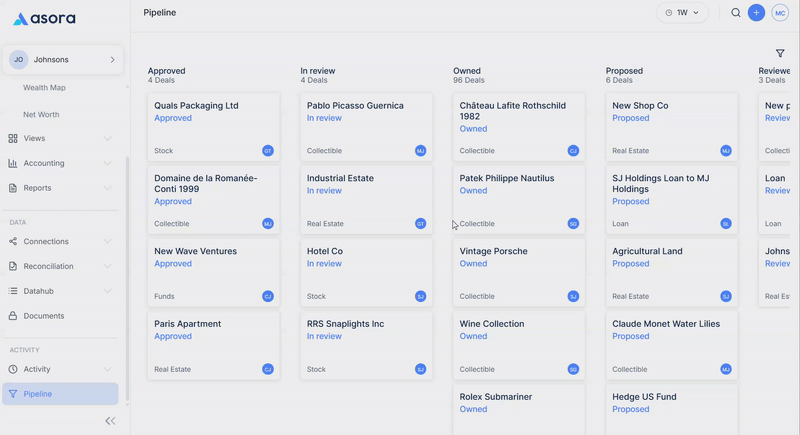Click the JO avatar for Johnsons

click(19, 60)
